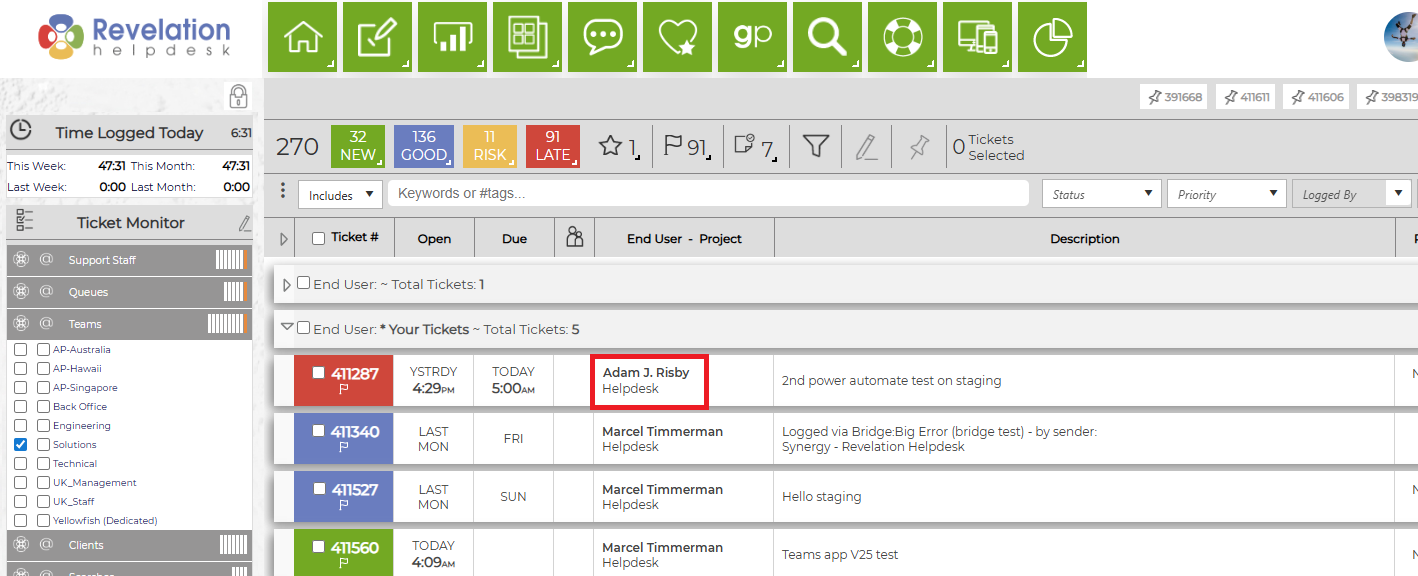Viewport: 1418px width, 576px height.
Task: Uncheck the Solutions team checkbox
Action: tap(20, 444)
